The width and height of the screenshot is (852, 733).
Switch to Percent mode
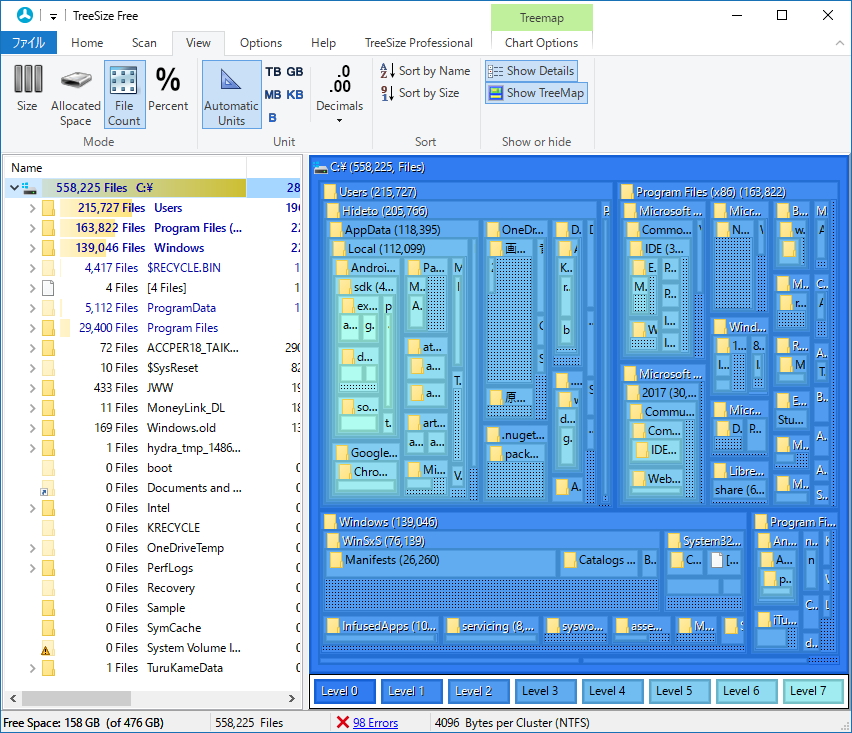168,89
